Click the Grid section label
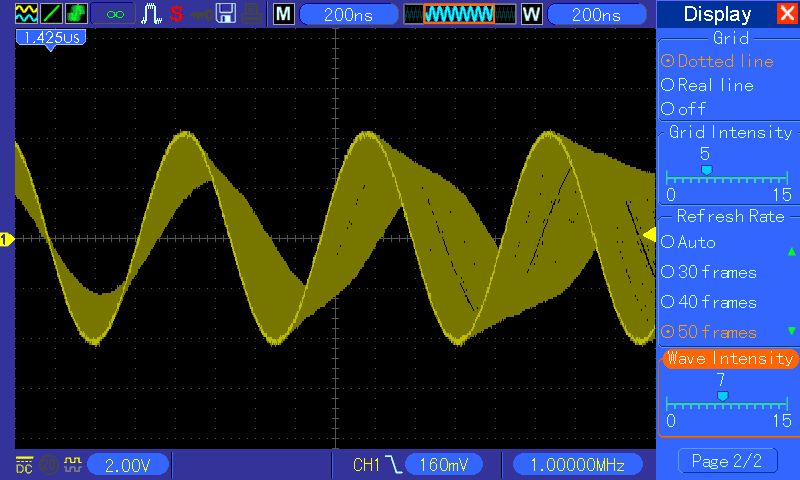Image resolution: width=800 pixels, height=480 pixels. pos(731,38)
